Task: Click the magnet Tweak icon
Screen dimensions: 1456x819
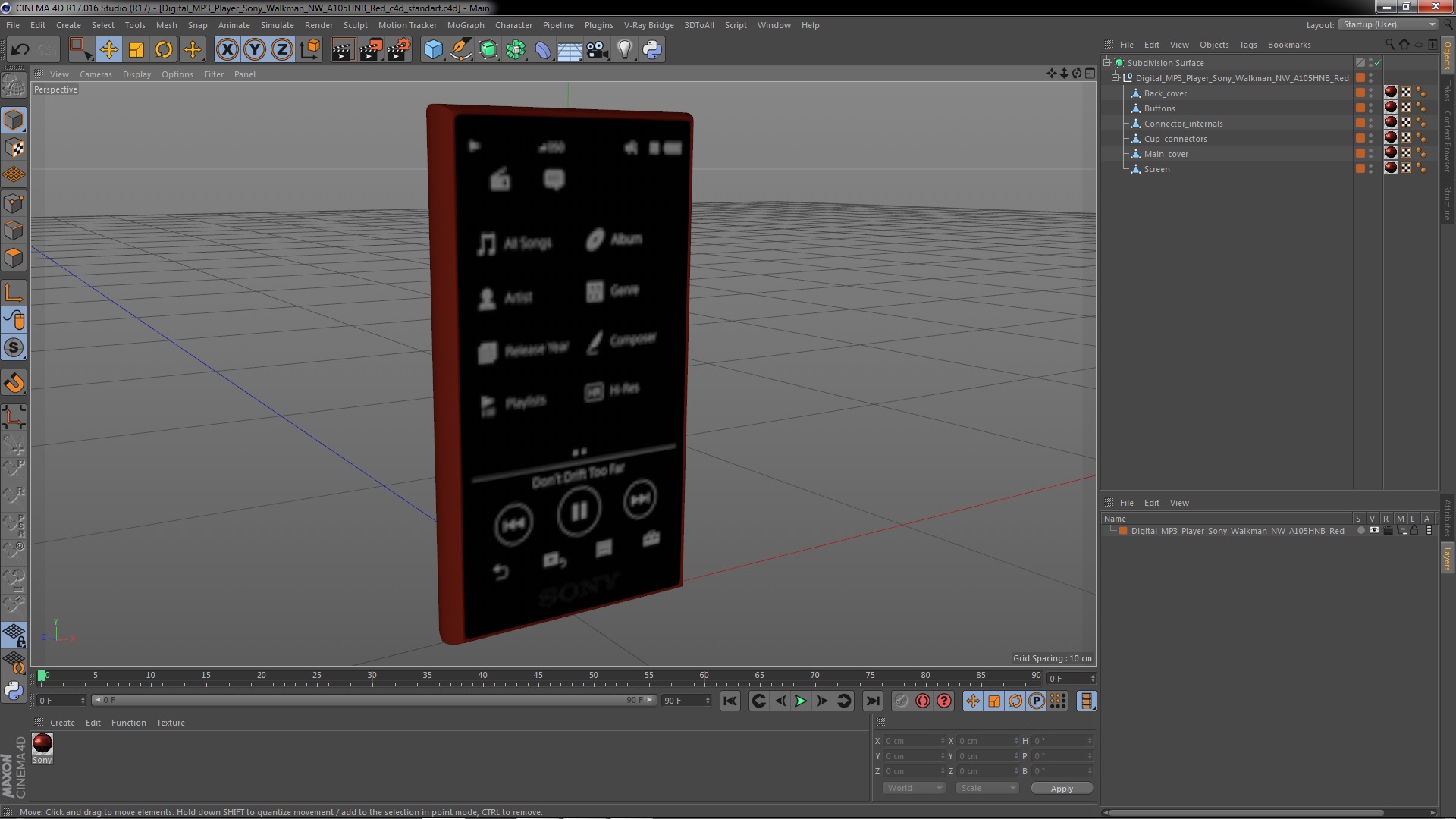Action: point(14,383)
